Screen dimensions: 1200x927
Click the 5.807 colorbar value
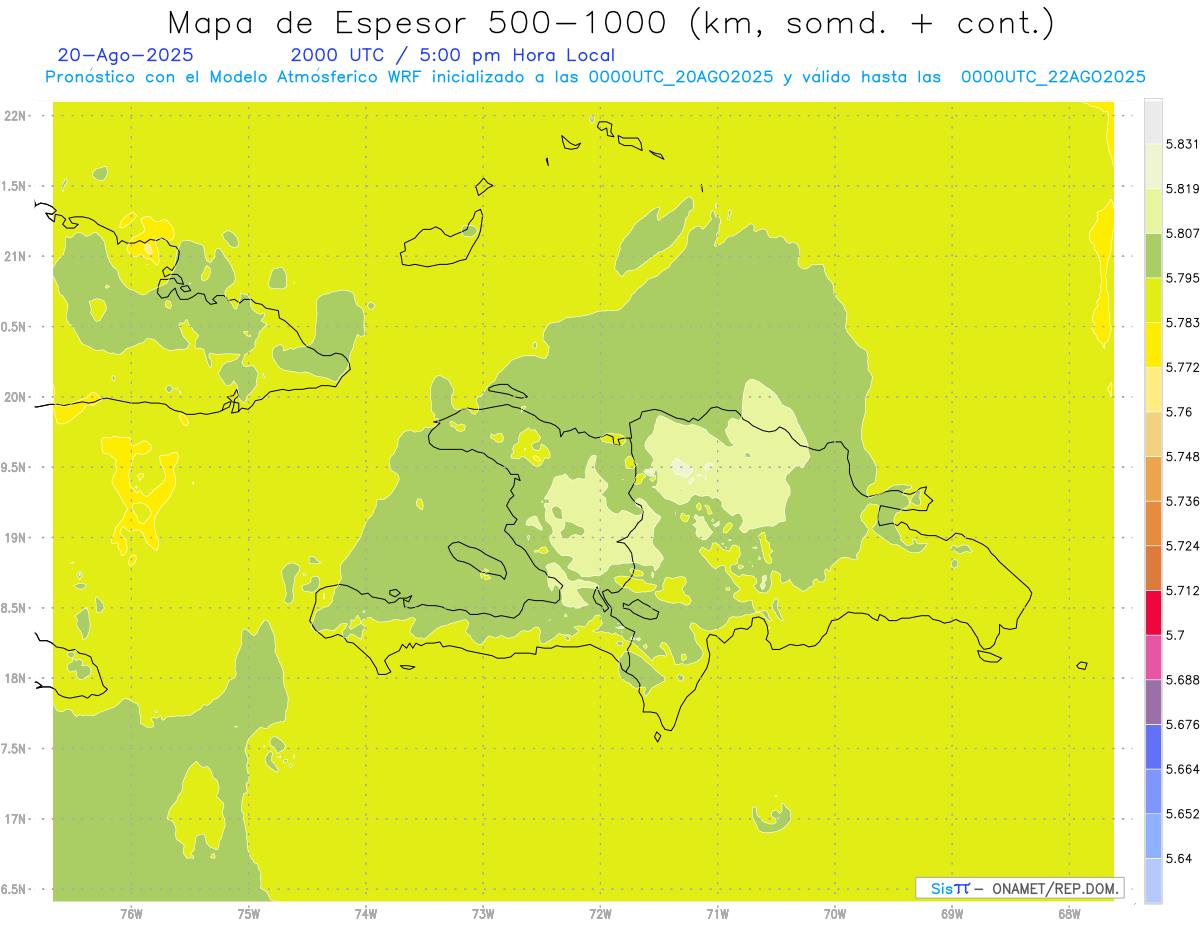[1182, 233]
